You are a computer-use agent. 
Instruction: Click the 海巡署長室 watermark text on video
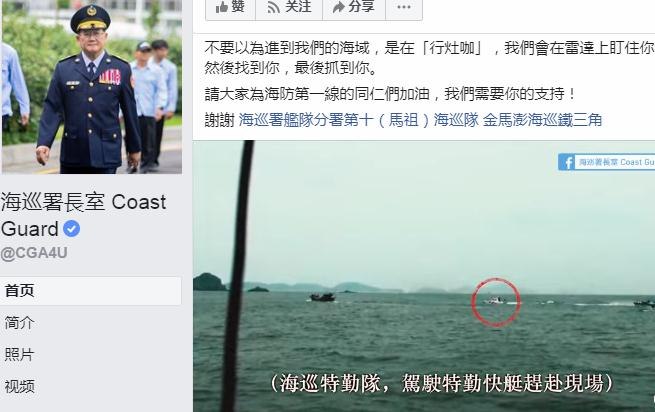(599, 162)
